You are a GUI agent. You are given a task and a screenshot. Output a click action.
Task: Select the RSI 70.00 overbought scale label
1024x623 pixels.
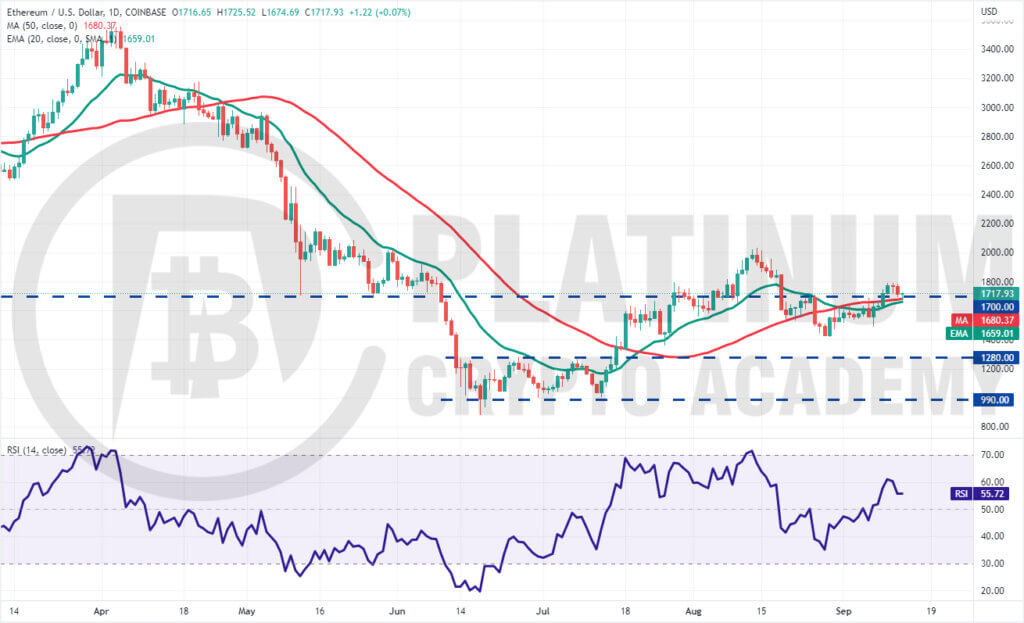[x=993, y=455]
